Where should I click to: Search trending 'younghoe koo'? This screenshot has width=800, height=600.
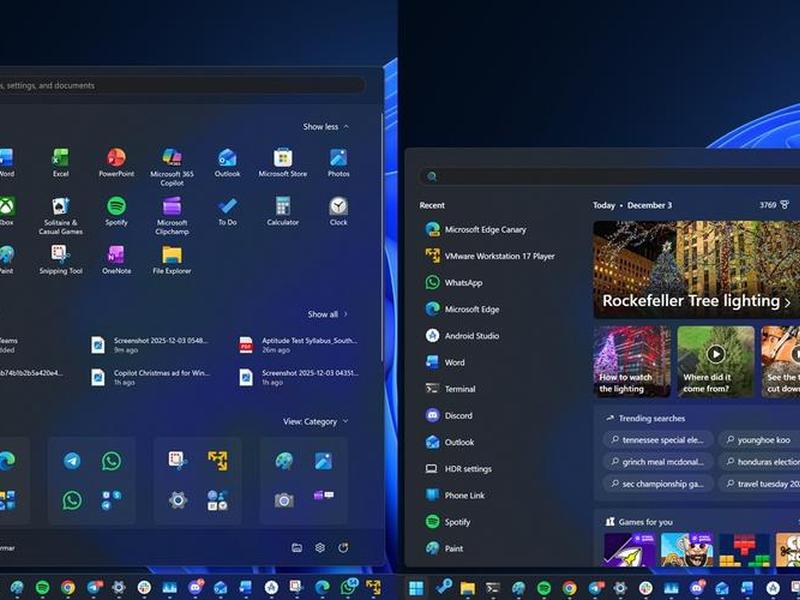click(759, 440)
